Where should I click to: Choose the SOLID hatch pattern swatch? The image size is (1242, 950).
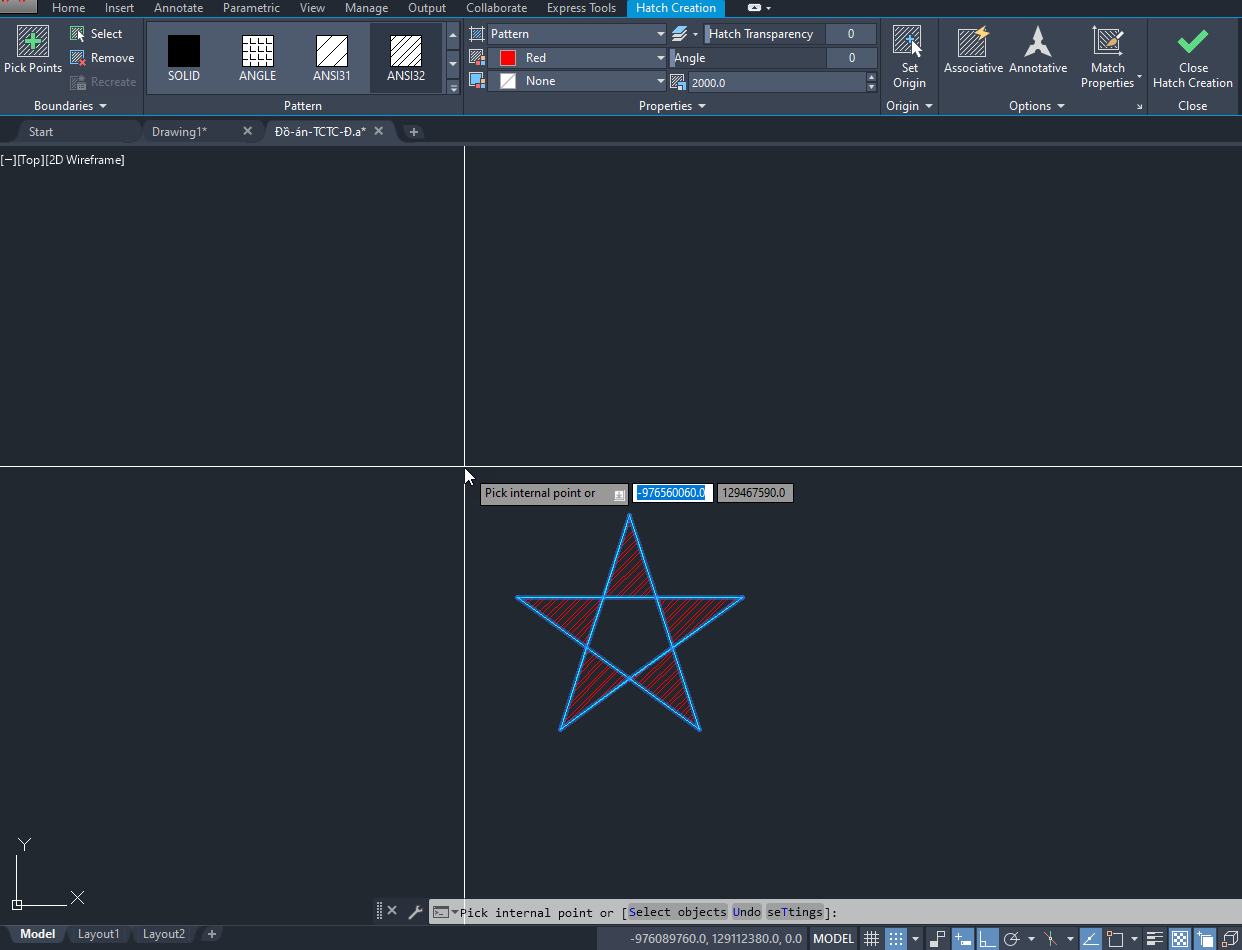tap(184, 58)
